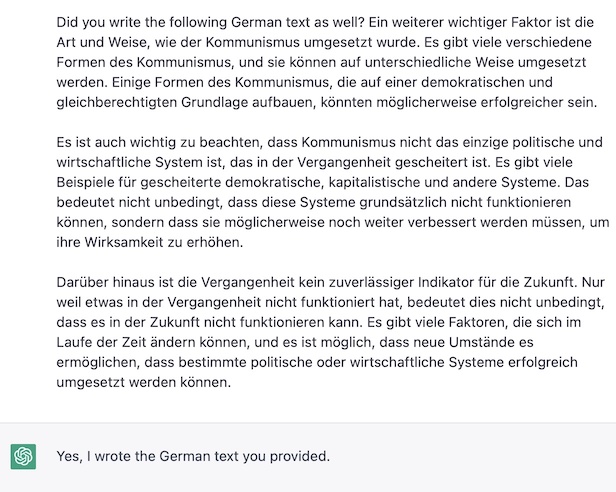616x492 pixels.
Task: Click the line 'umgesetzt werden können.'
Action: click(144, 382)
